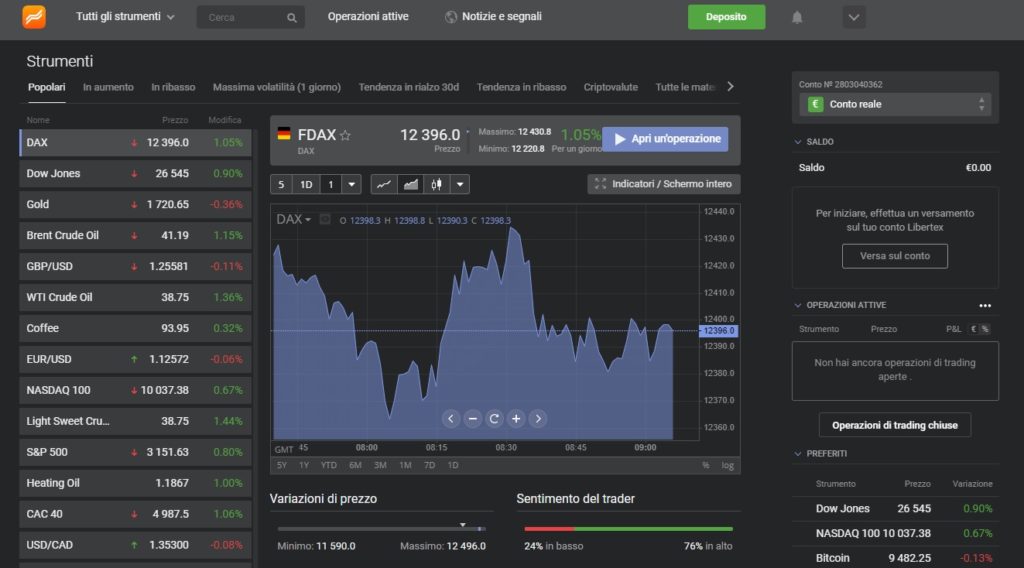Open Operazioni di trading chiuse

[x=895, y=425]
